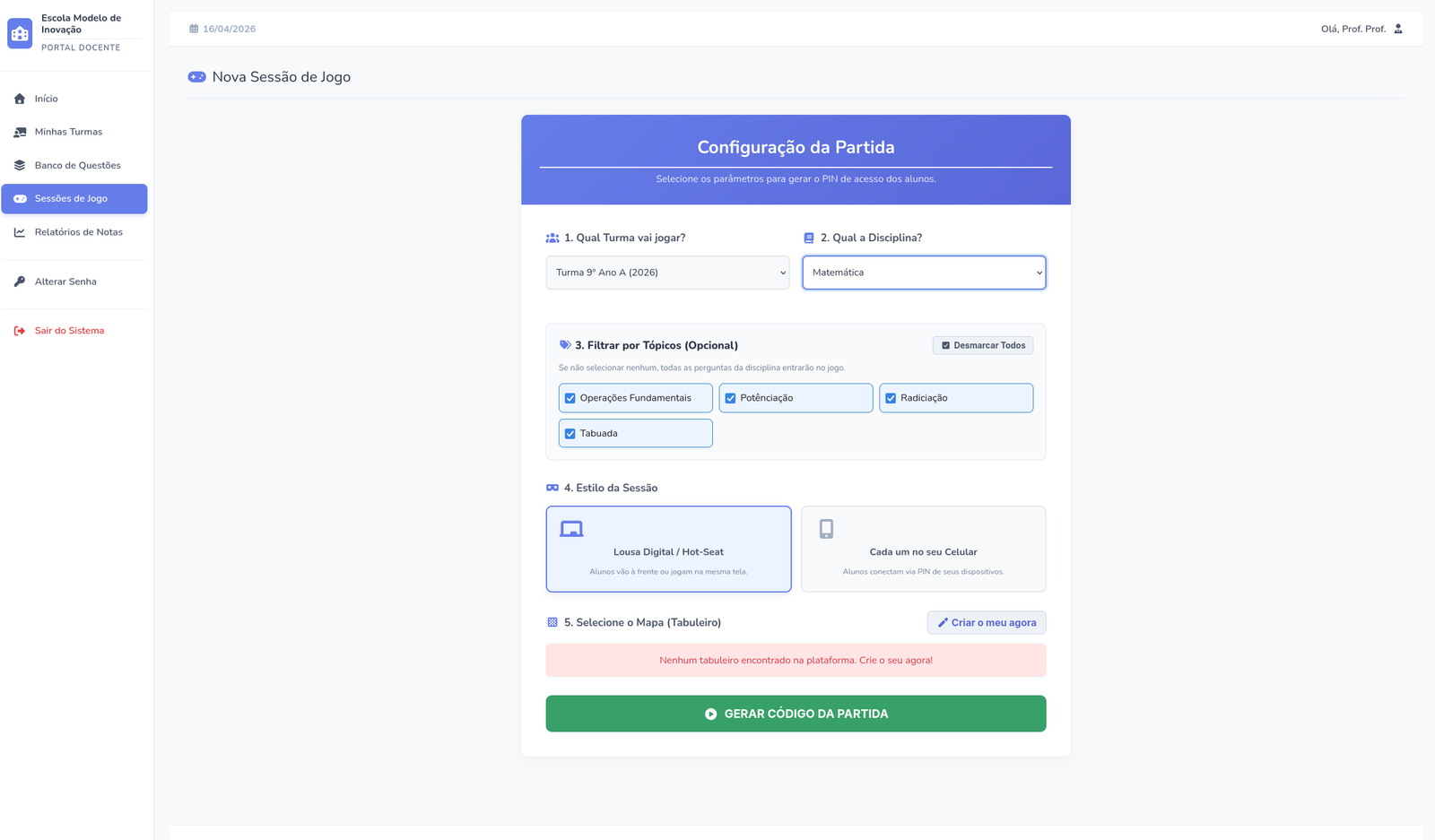The image size is (1435, 840).
Task: Click the Relatórios de Notas chart icon
Action: 20,232
